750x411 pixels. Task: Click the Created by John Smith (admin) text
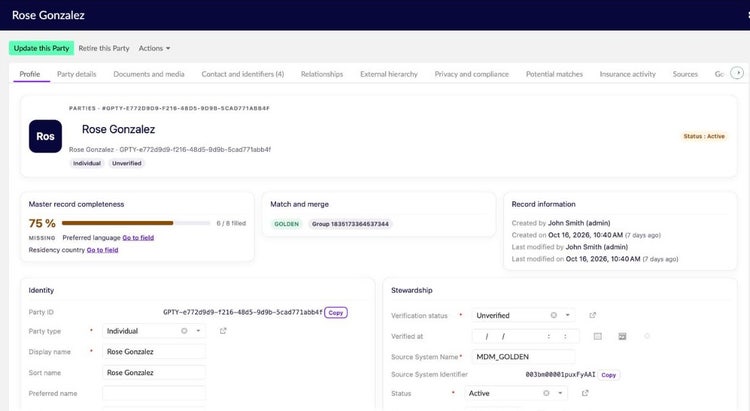tap(561, 223)
